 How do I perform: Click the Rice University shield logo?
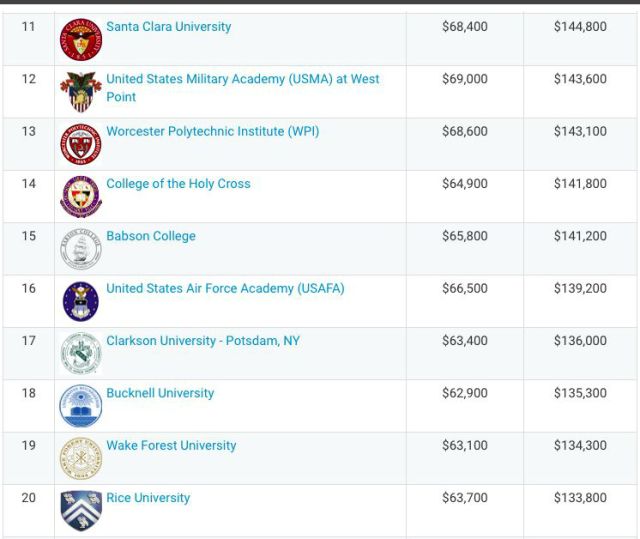click(81, 510)
